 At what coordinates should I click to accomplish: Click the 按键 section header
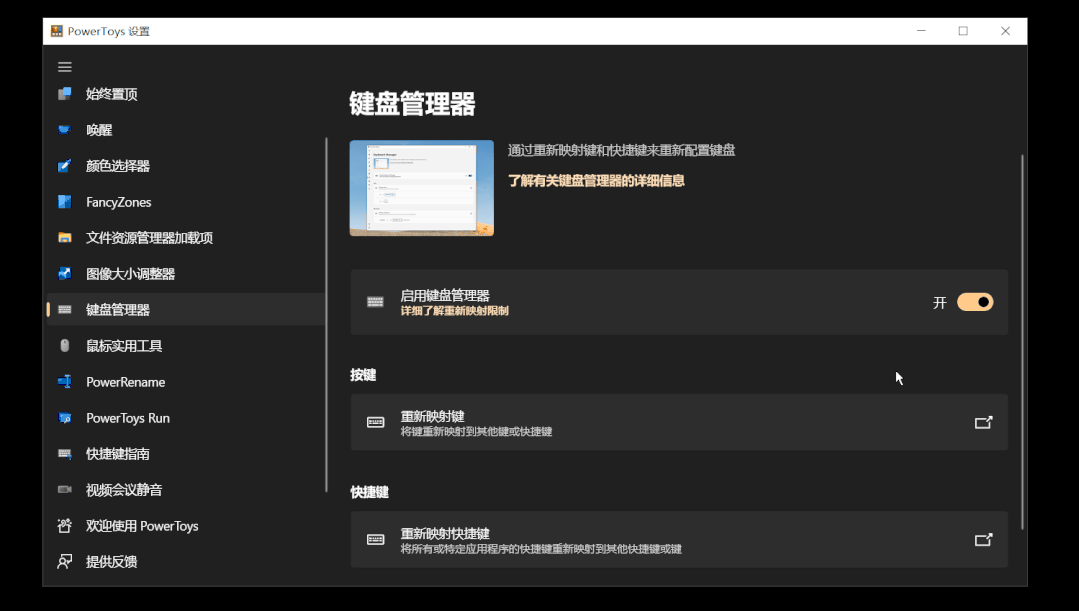click(363, 375)
